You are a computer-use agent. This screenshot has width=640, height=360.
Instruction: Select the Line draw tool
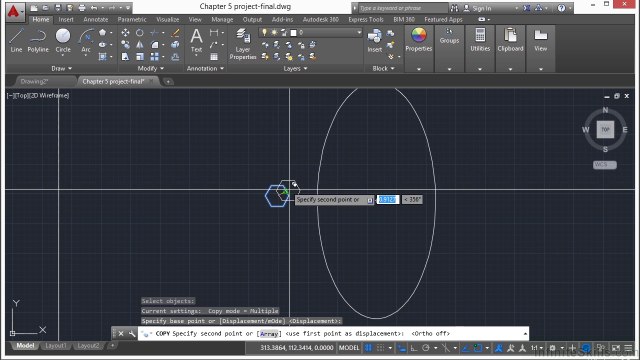point(16,40)
